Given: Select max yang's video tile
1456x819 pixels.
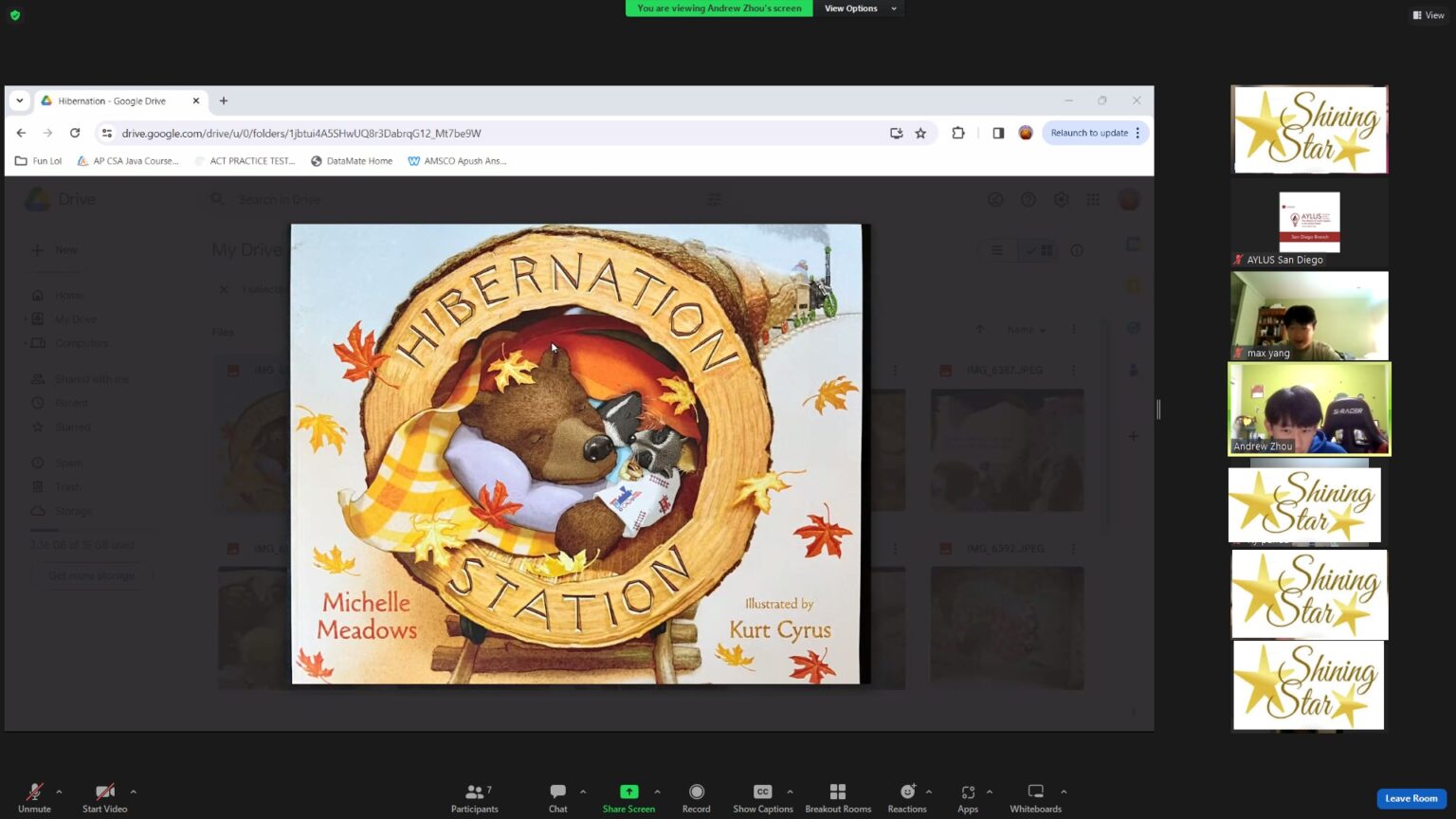Looking at the screenshot, I should click(x=1309, y=316).
